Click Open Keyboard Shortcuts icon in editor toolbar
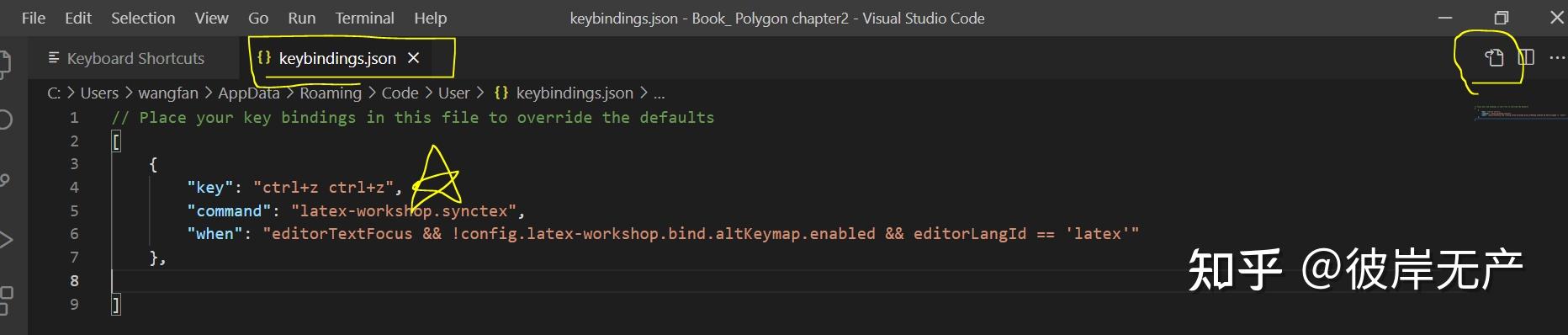The image size is (1568, 335). pos(1493,57)
